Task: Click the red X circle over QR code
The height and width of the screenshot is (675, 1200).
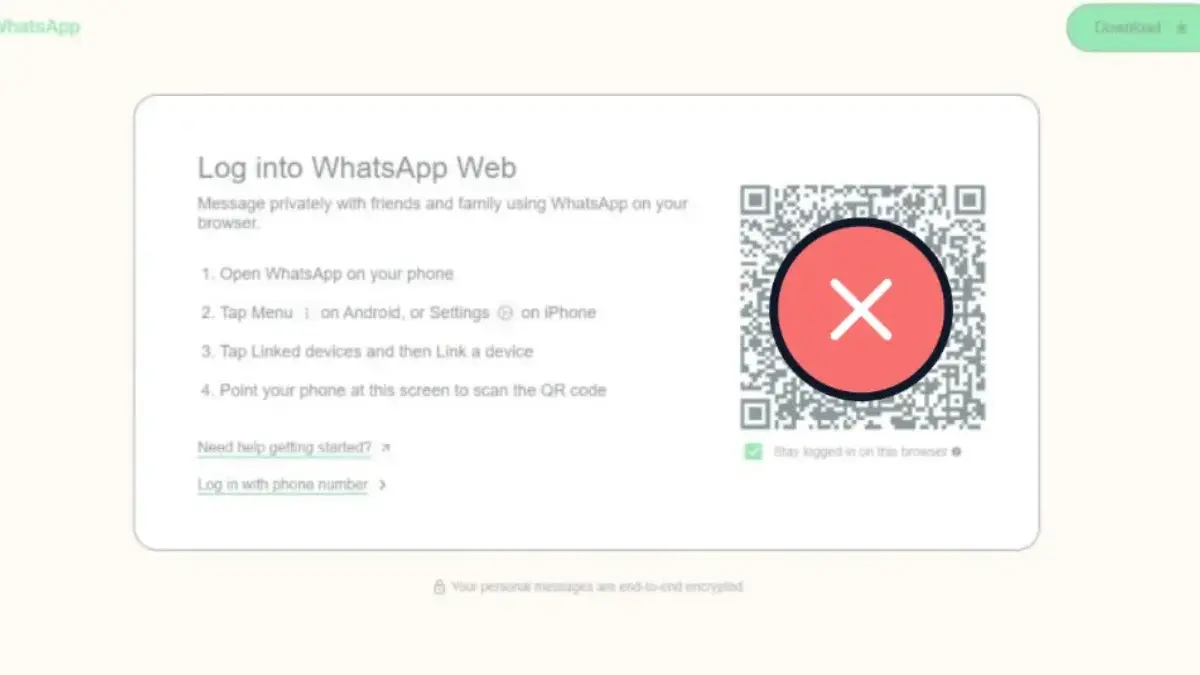Action: coord(861,308)
